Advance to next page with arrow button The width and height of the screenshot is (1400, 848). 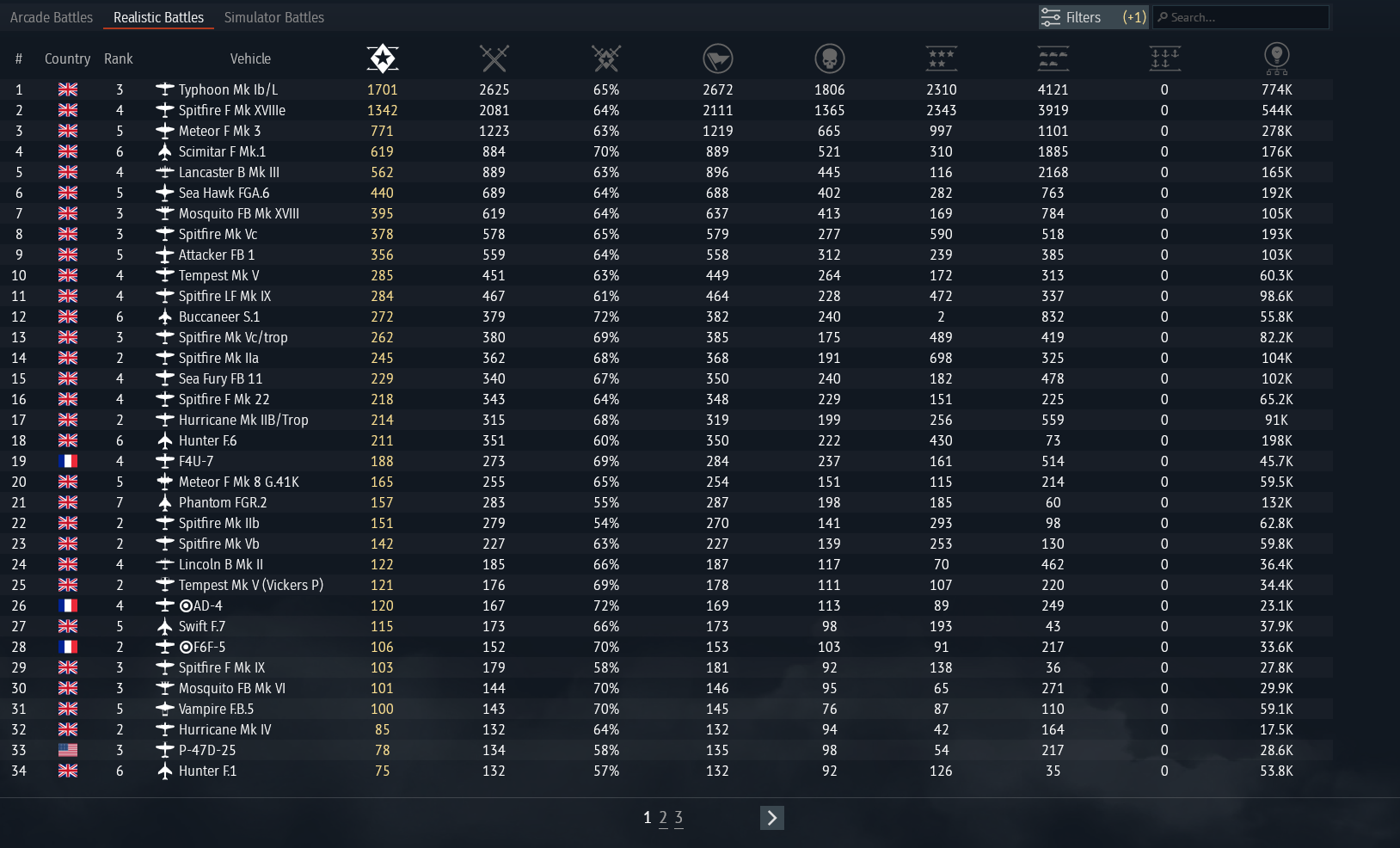tap(772, 818)
